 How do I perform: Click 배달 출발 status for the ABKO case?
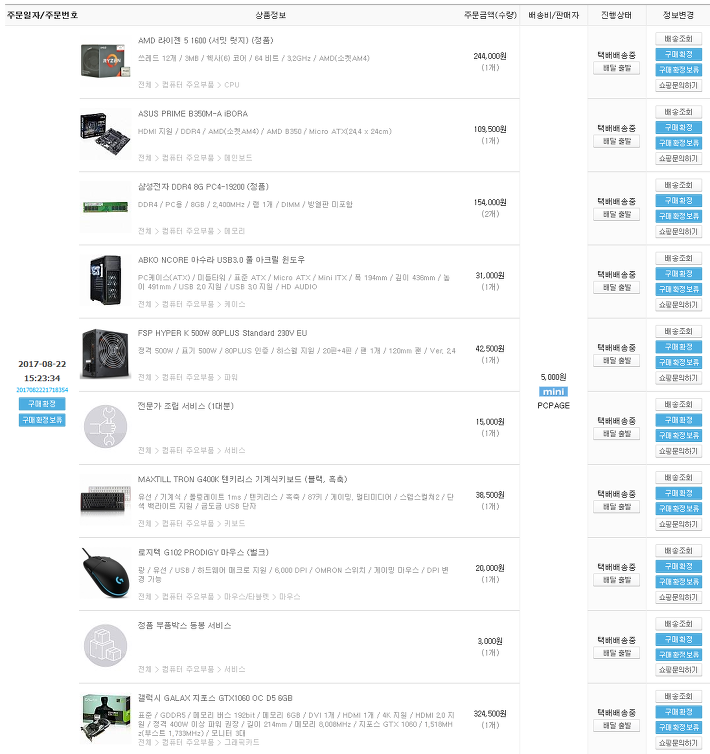coord(616,288)
